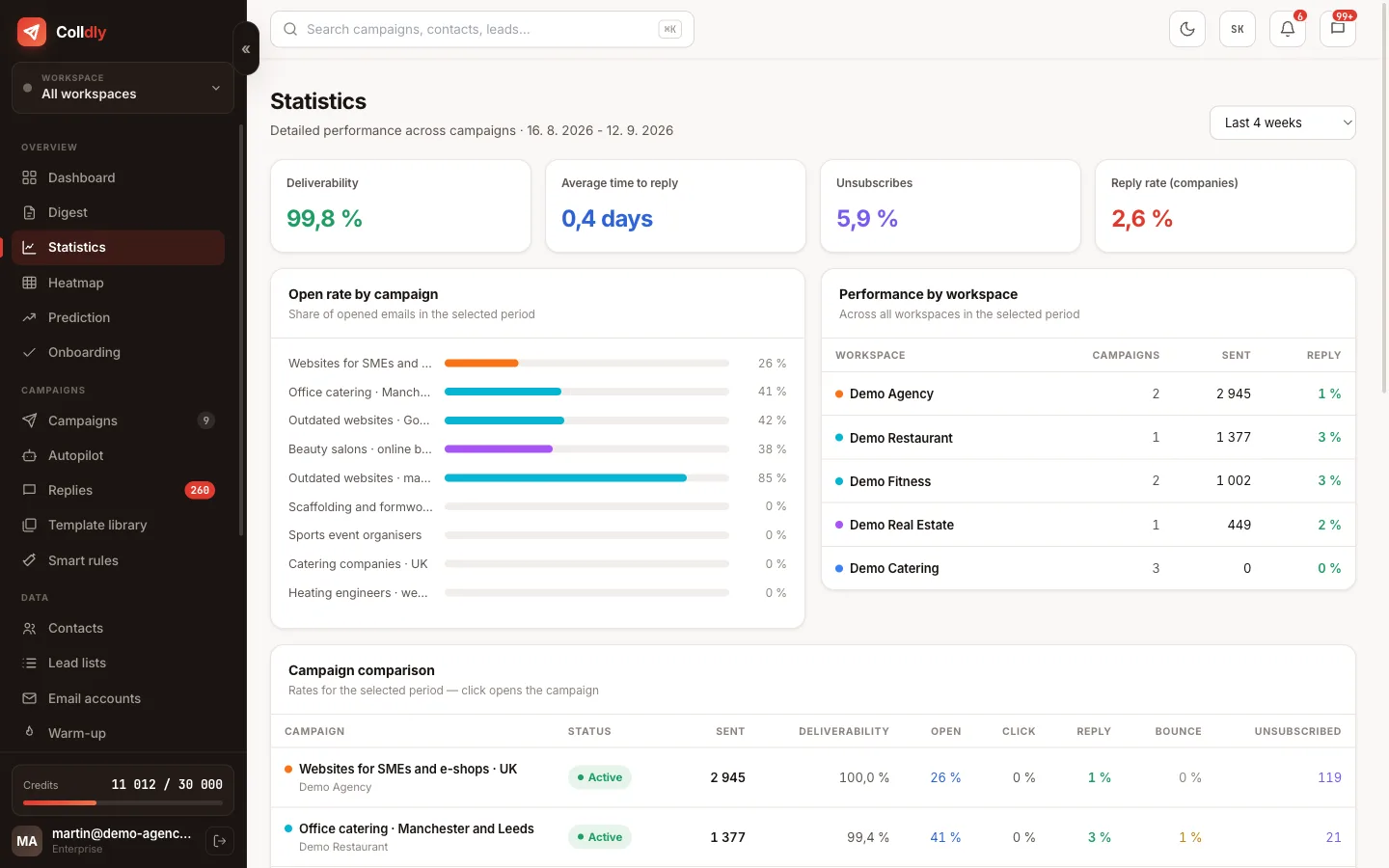Open the Last 4 weeks period dropdown
1389x868 pixels.
pyautogui.click(x=1283, y=122)
